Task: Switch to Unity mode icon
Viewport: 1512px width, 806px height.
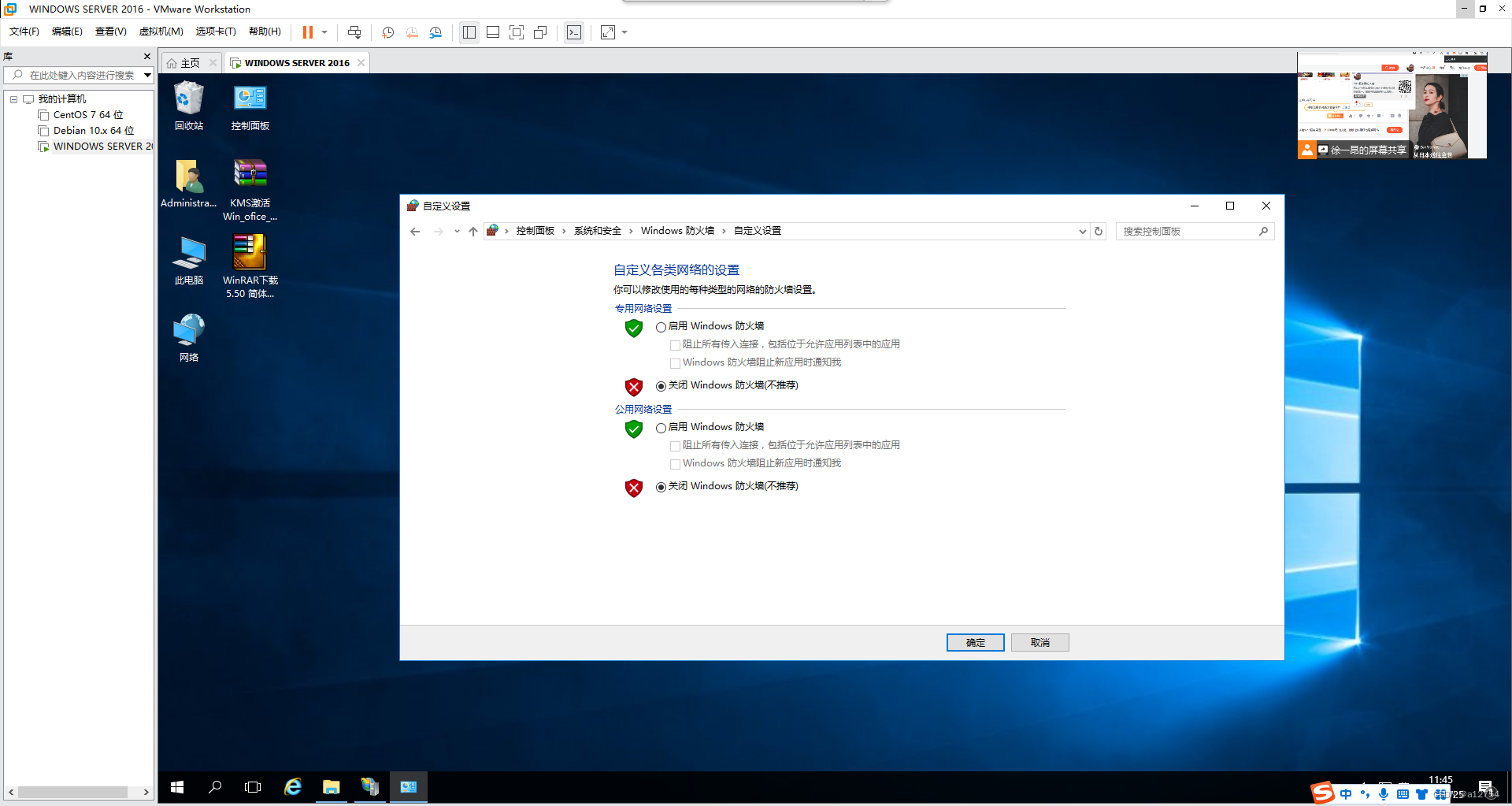Action: 540,32
